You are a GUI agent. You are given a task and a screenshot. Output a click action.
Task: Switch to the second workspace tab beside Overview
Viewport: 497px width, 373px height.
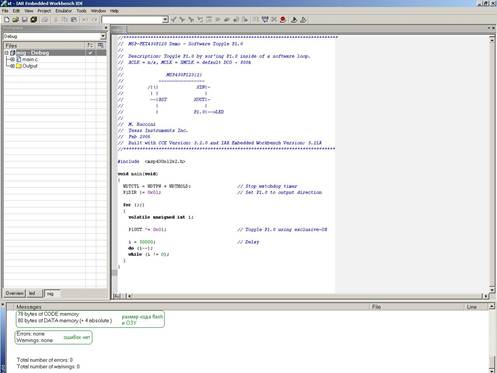tap(34, 293)
